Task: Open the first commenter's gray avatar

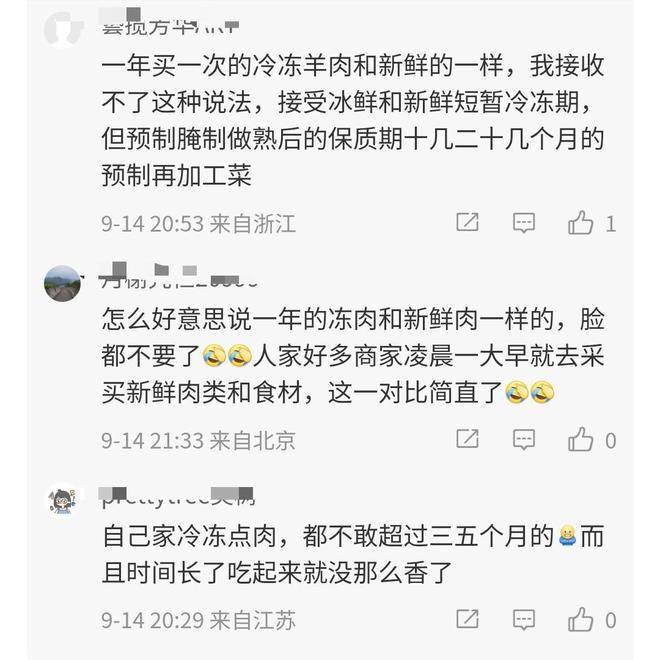Action: 63,29
